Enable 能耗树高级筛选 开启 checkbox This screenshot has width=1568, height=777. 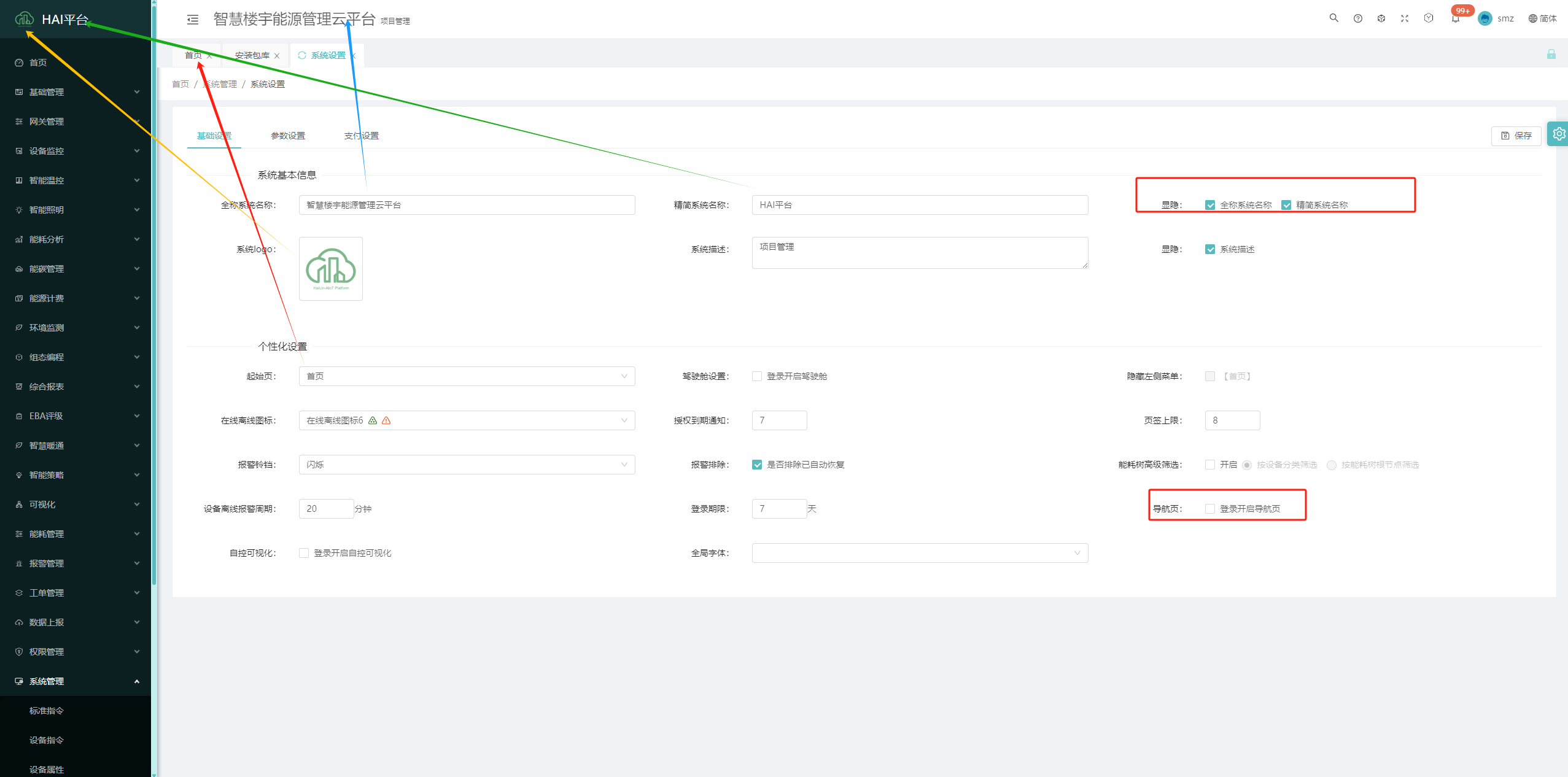(x=1210, y=465)
